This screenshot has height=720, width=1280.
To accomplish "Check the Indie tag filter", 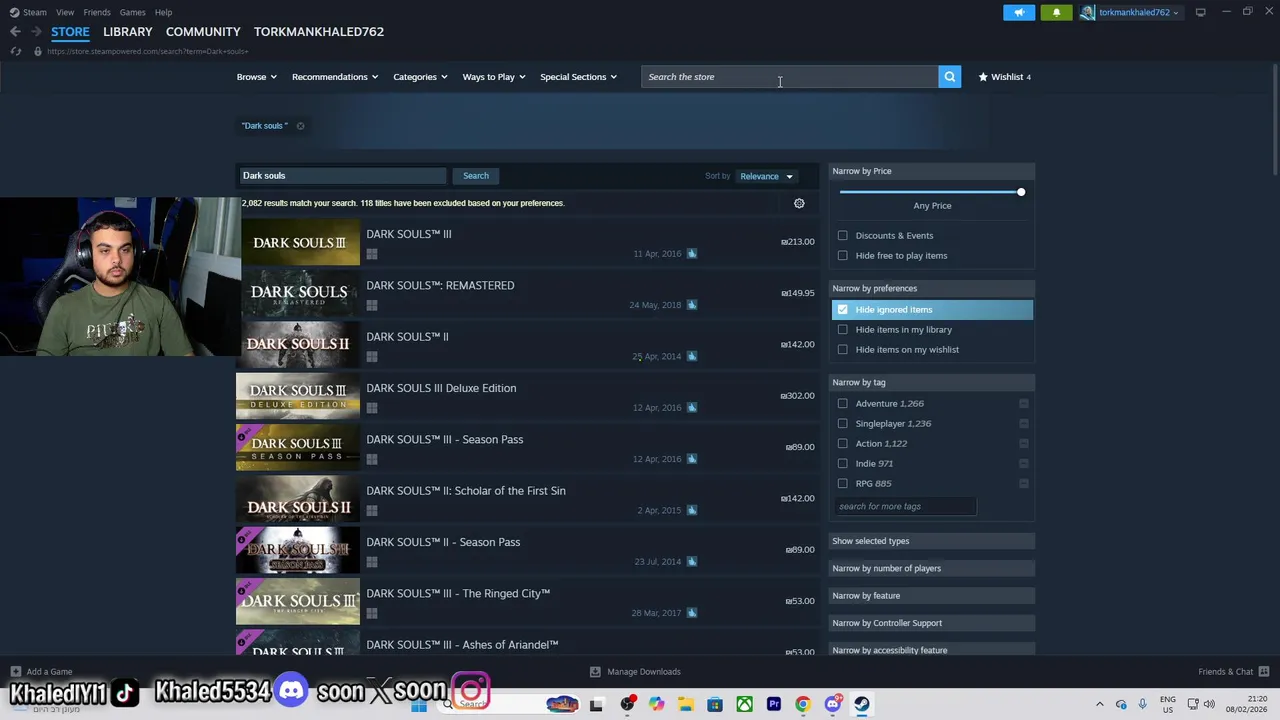I will pos(843,464).
